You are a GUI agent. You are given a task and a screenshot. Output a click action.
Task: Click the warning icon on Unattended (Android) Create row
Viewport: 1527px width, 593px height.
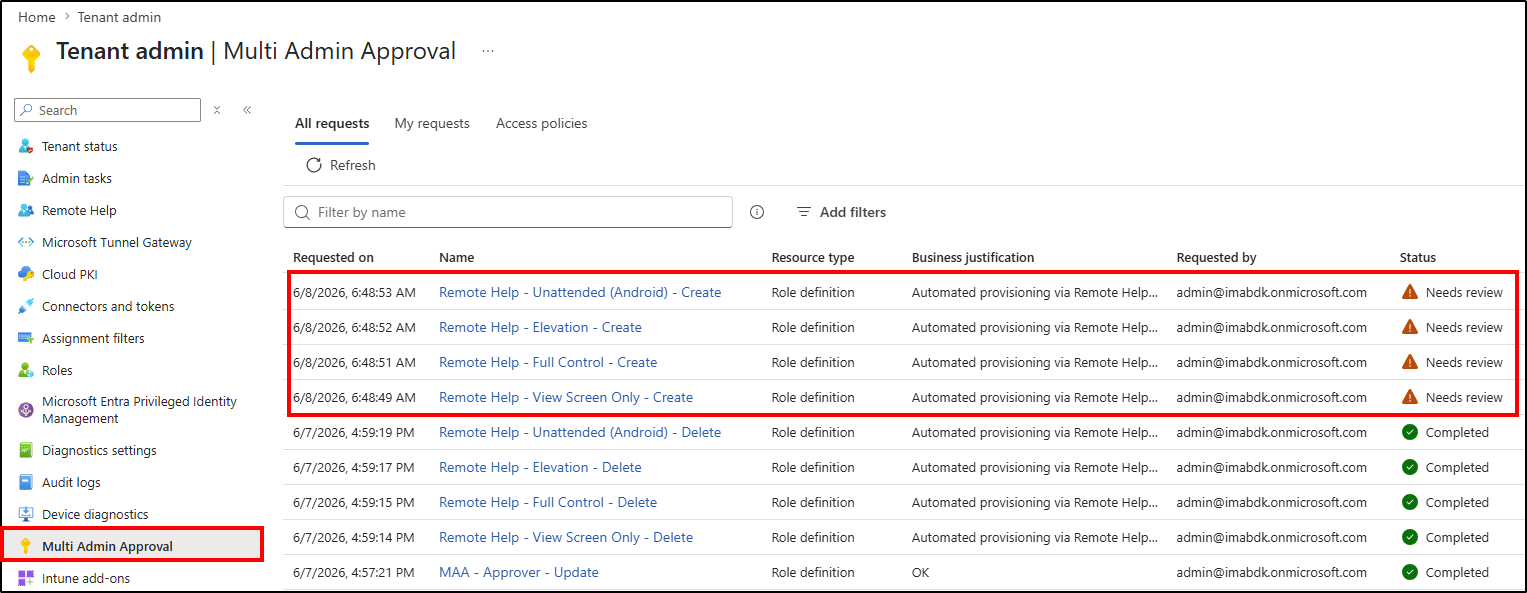click(x=1410, y=292)
